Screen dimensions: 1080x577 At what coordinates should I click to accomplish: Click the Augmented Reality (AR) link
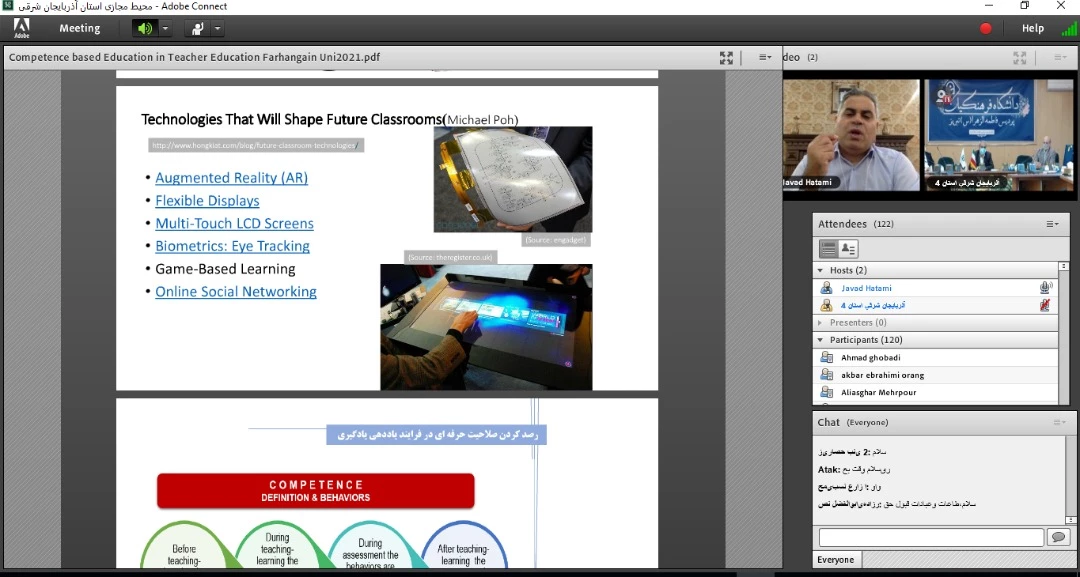pyautogui.click(x=231, y=178)
